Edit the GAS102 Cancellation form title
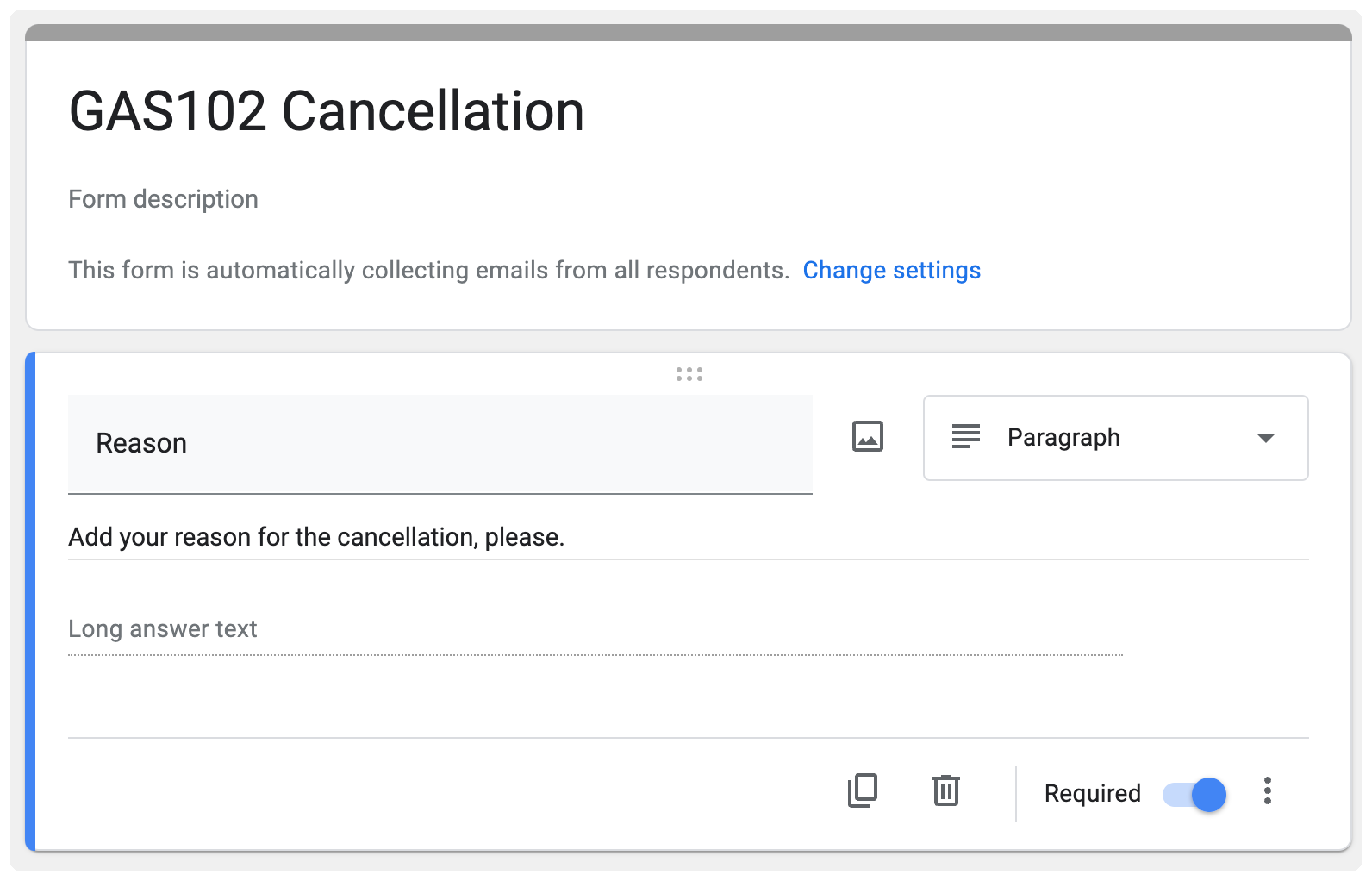 point(327,112)
